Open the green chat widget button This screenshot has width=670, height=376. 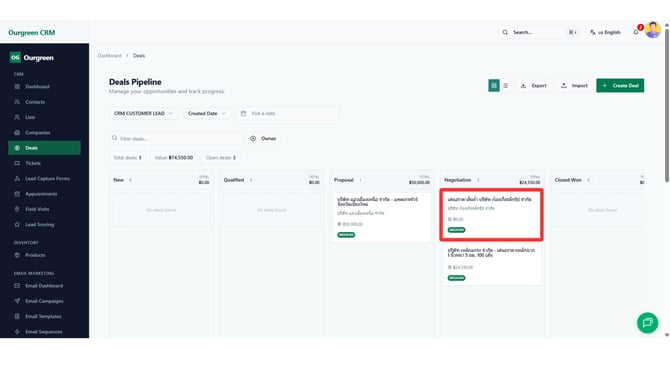(x=647, y=323)
